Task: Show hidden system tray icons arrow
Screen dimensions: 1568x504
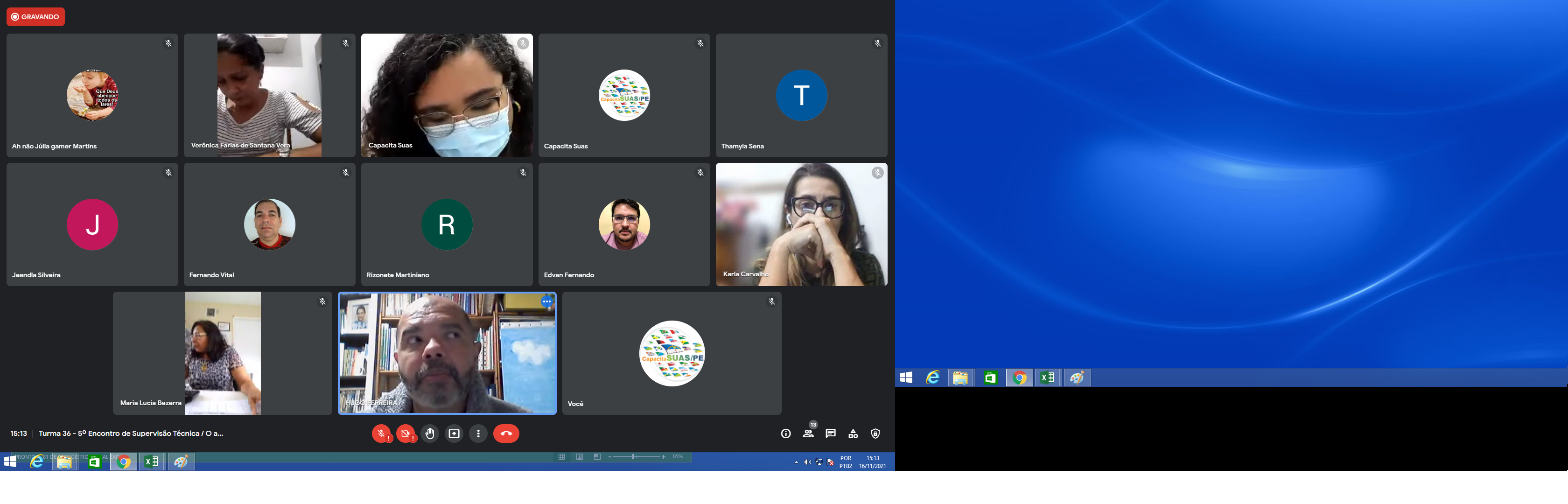Action: point(796,462)
